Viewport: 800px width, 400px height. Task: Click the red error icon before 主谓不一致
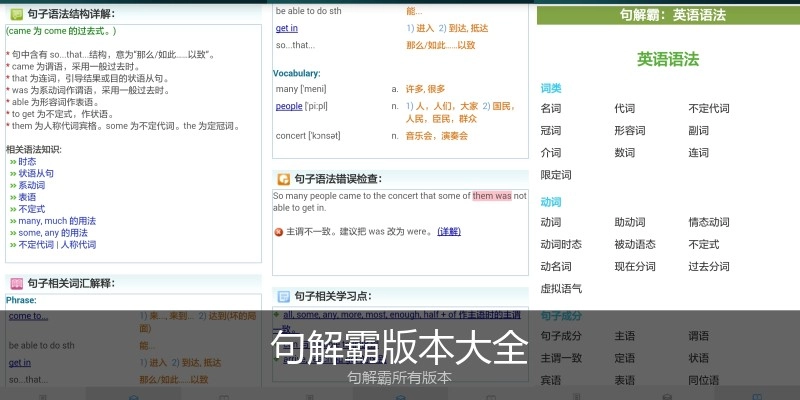point(279,232)
